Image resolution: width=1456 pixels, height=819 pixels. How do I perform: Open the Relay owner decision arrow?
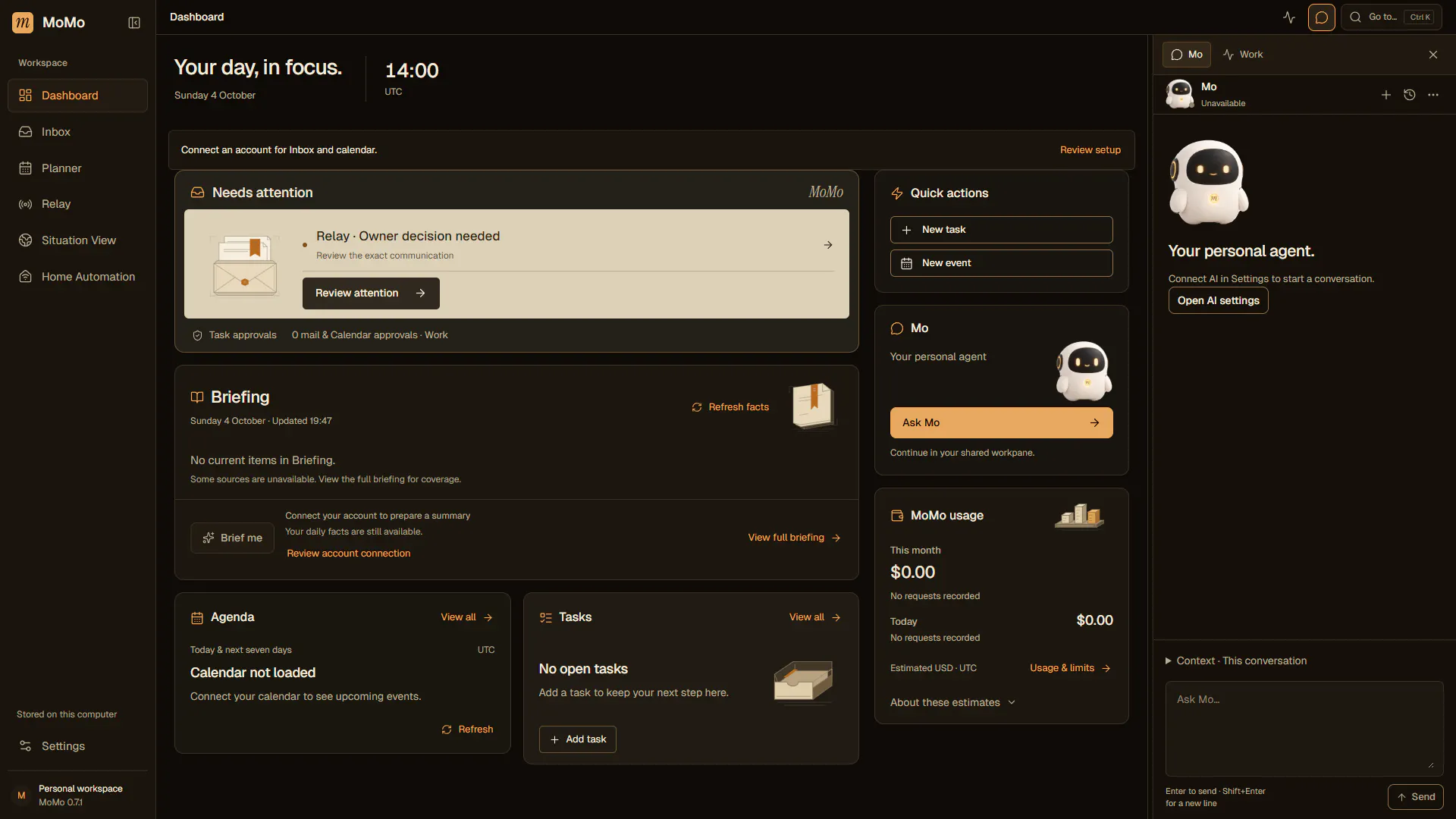tap(828, 245)
